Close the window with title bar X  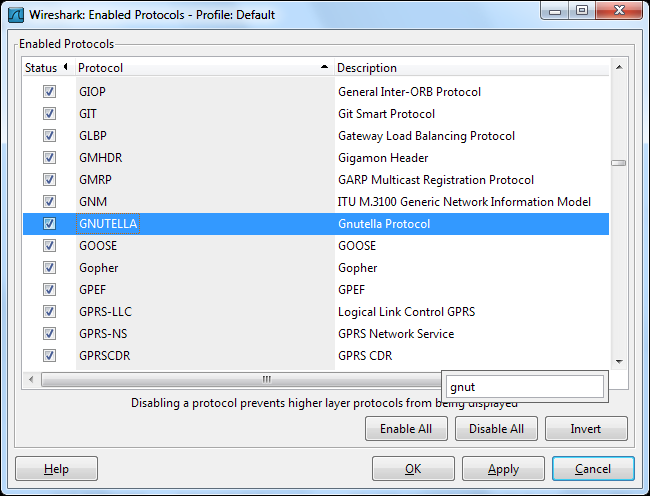point(619,10)
